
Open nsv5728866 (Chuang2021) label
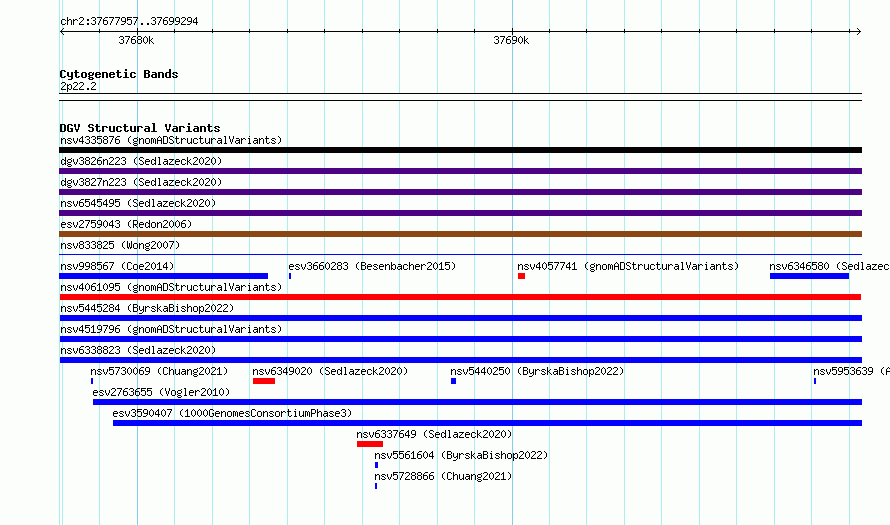click(443, 476)
